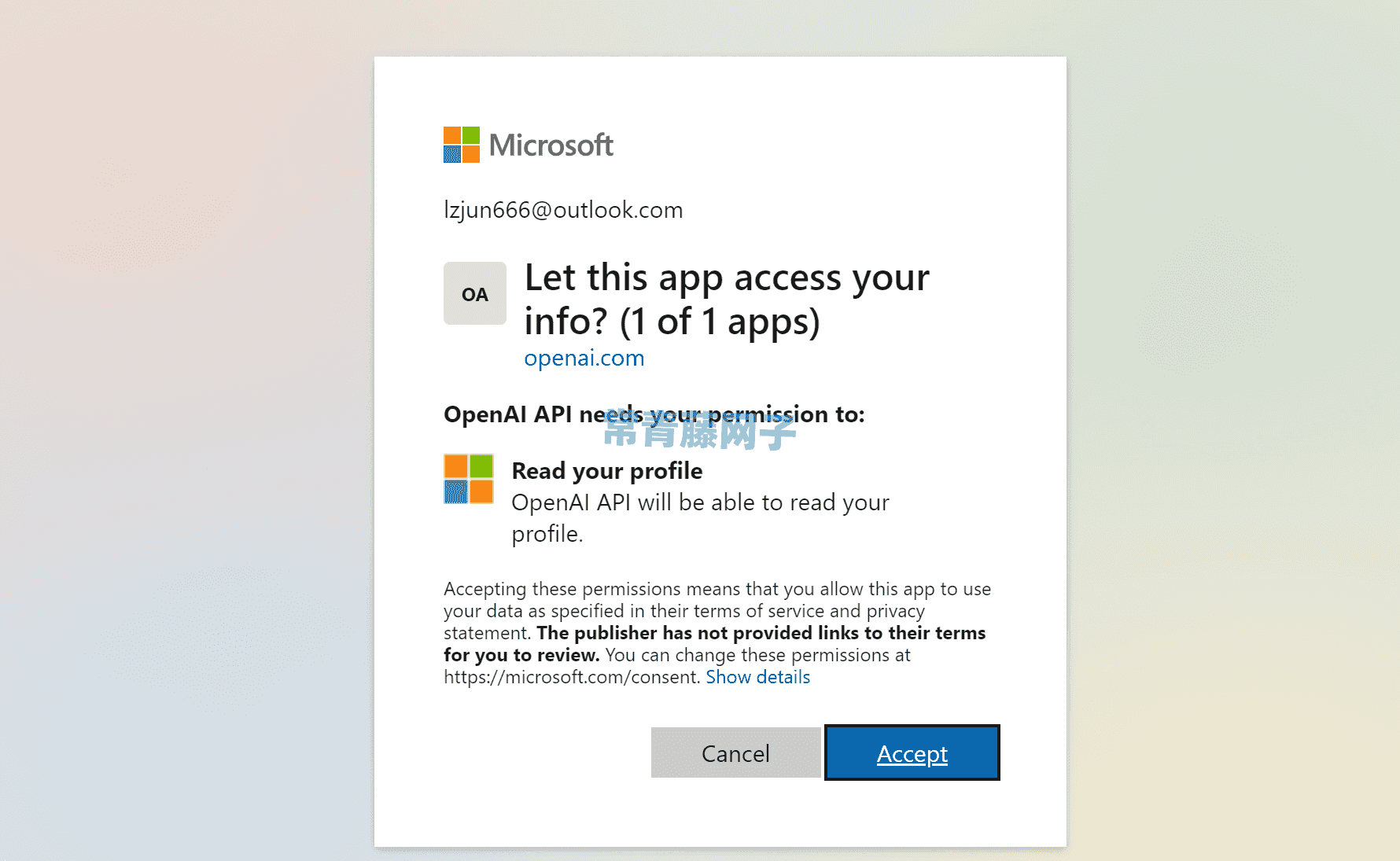Click the 'profile.' last line of description
This screenshot has width=1400, height=861.
[x=547, y=534]
